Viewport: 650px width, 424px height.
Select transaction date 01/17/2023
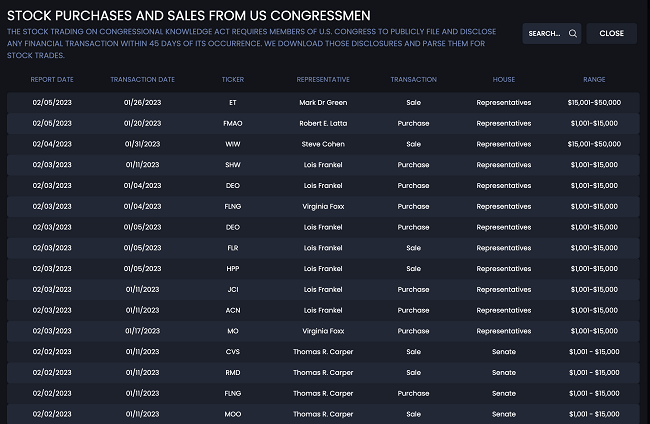coord(142,331)
